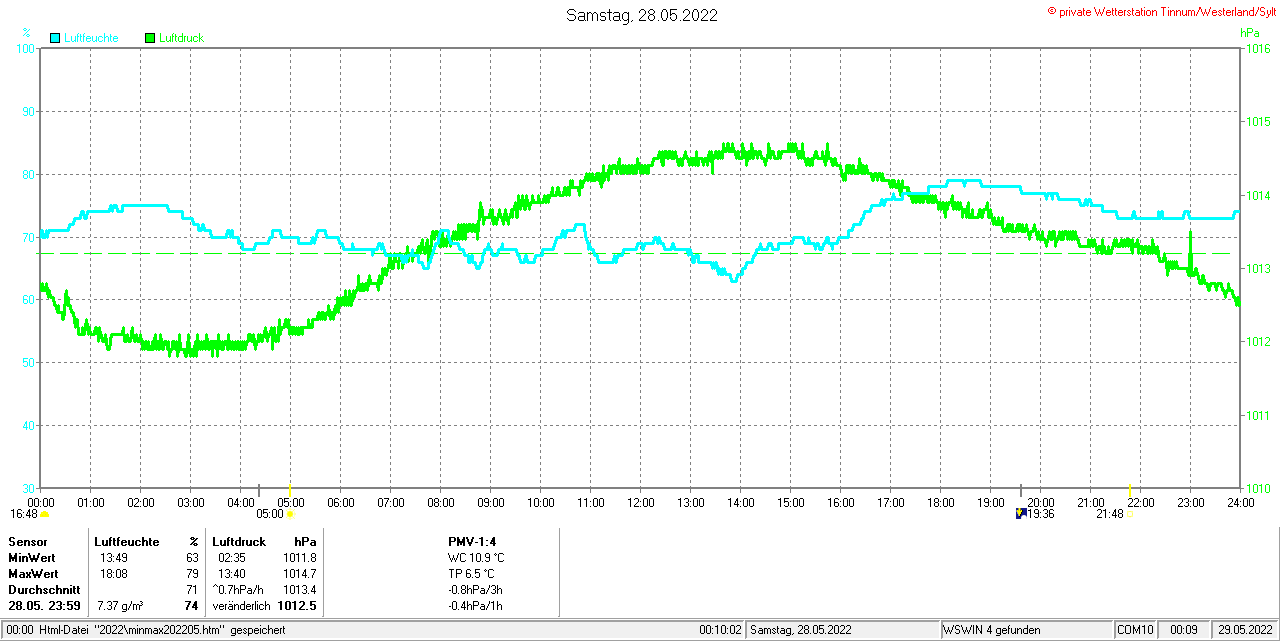Click the Luftdruck table header
1280x641 pixels.
239,542
